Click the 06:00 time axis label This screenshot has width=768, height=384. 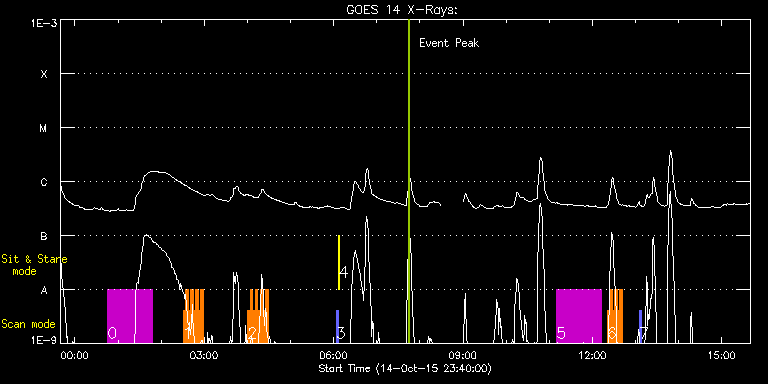click(x=334, y=355)
